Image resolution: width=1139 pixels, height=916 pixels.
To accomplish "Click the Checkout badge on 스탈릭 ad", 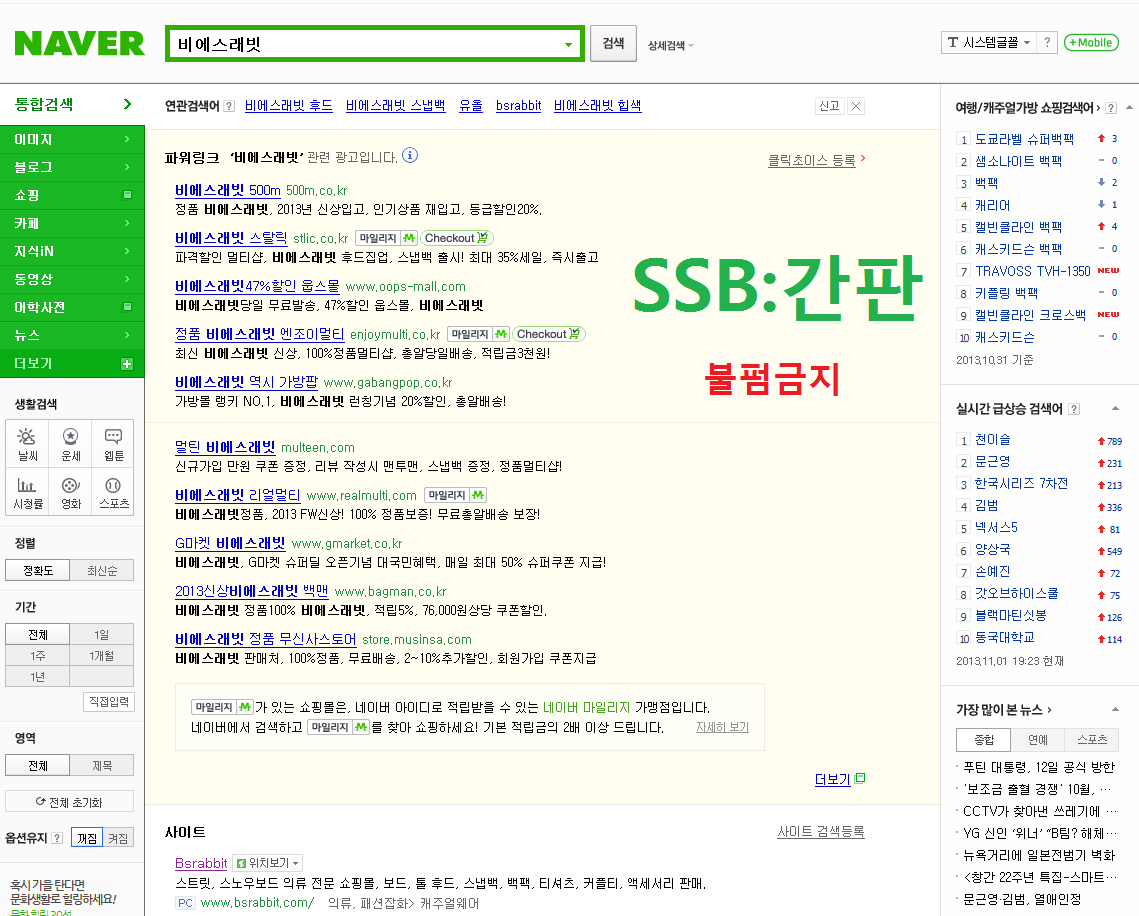I will pyautogui.click(x=457, y=238).
